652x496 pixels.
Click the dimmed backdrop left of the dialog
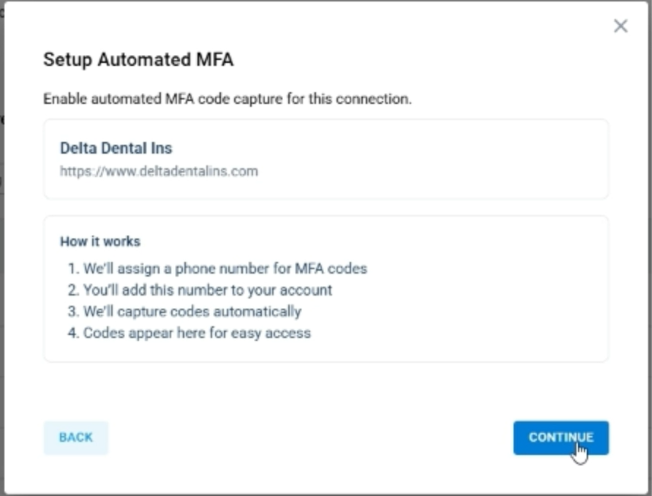[2, 250]
